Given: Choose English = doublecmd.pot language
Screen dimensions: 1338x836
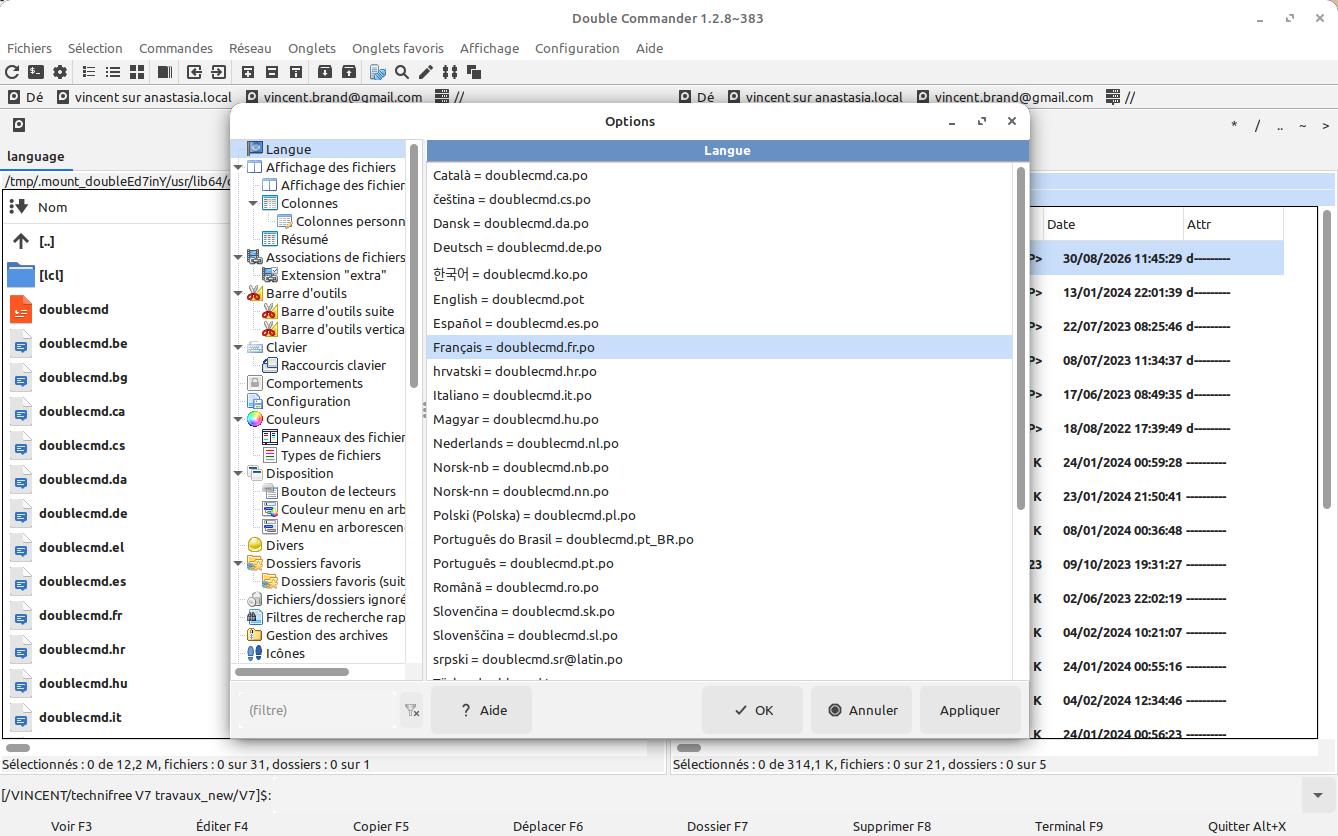Looking at the screenshot, I should pyautogui.click(x=720, y=300).
